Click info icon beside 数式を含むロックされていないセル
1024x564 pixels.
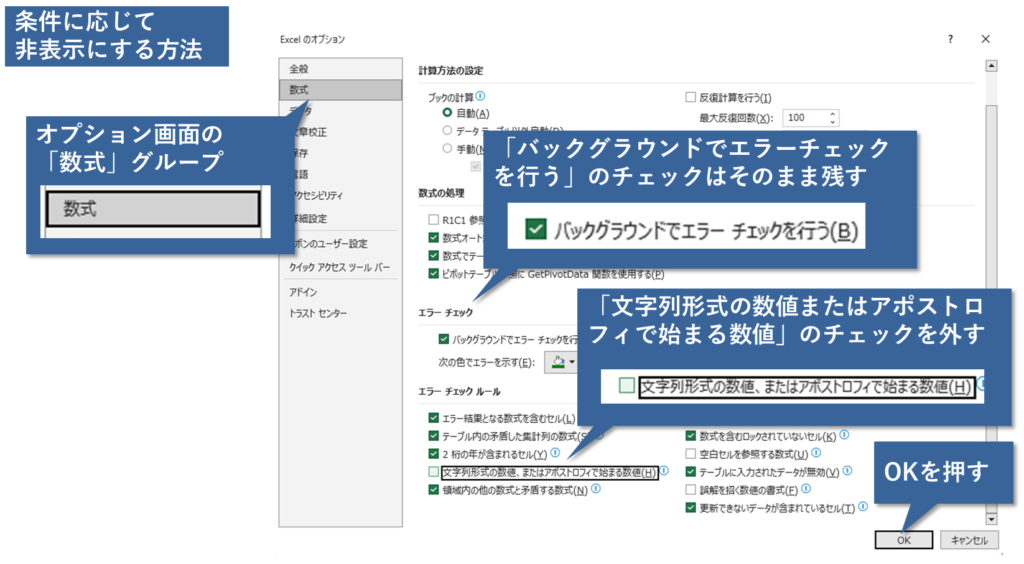(845, 435)
